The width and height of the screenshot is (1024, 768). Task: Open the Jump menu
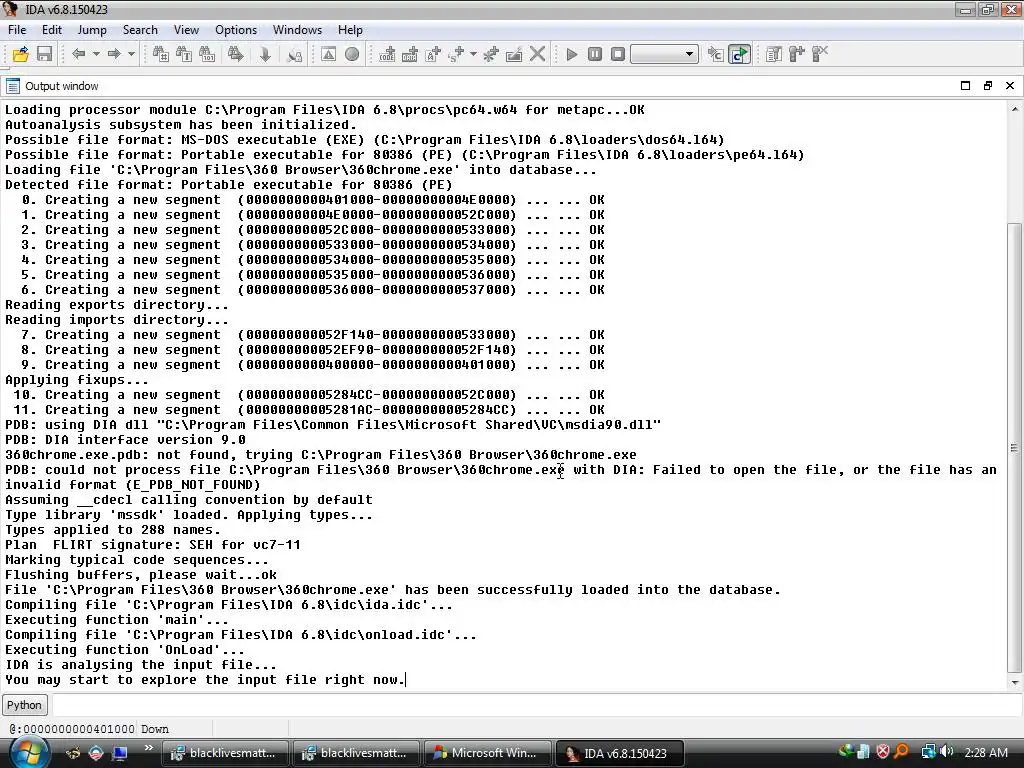92,30
